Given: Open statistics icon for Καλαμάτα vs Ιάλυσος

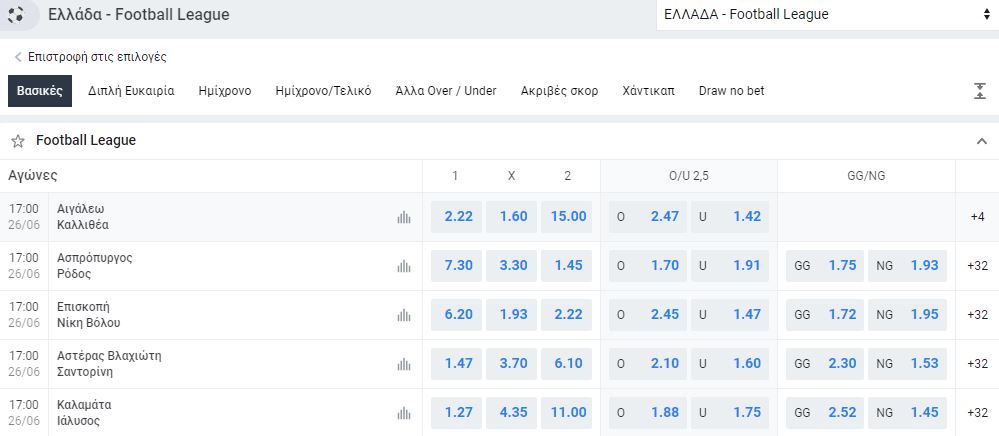Looking at the screenshot, I should point(404,414).
